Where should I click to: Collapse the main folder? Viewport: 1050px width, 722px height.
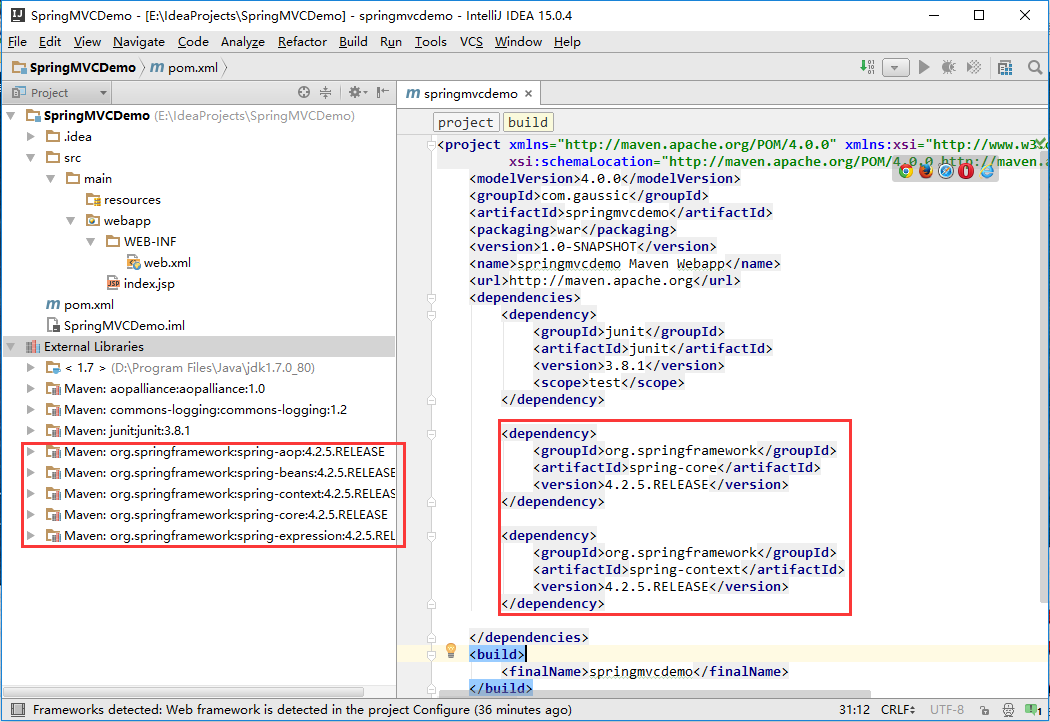(51, 179)
